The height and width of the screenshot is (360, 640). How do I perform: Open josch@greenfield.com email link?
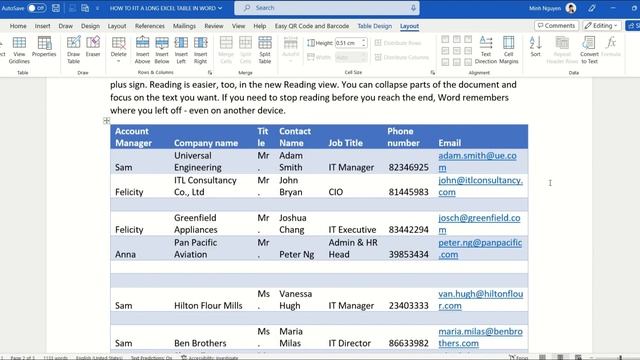479,224
